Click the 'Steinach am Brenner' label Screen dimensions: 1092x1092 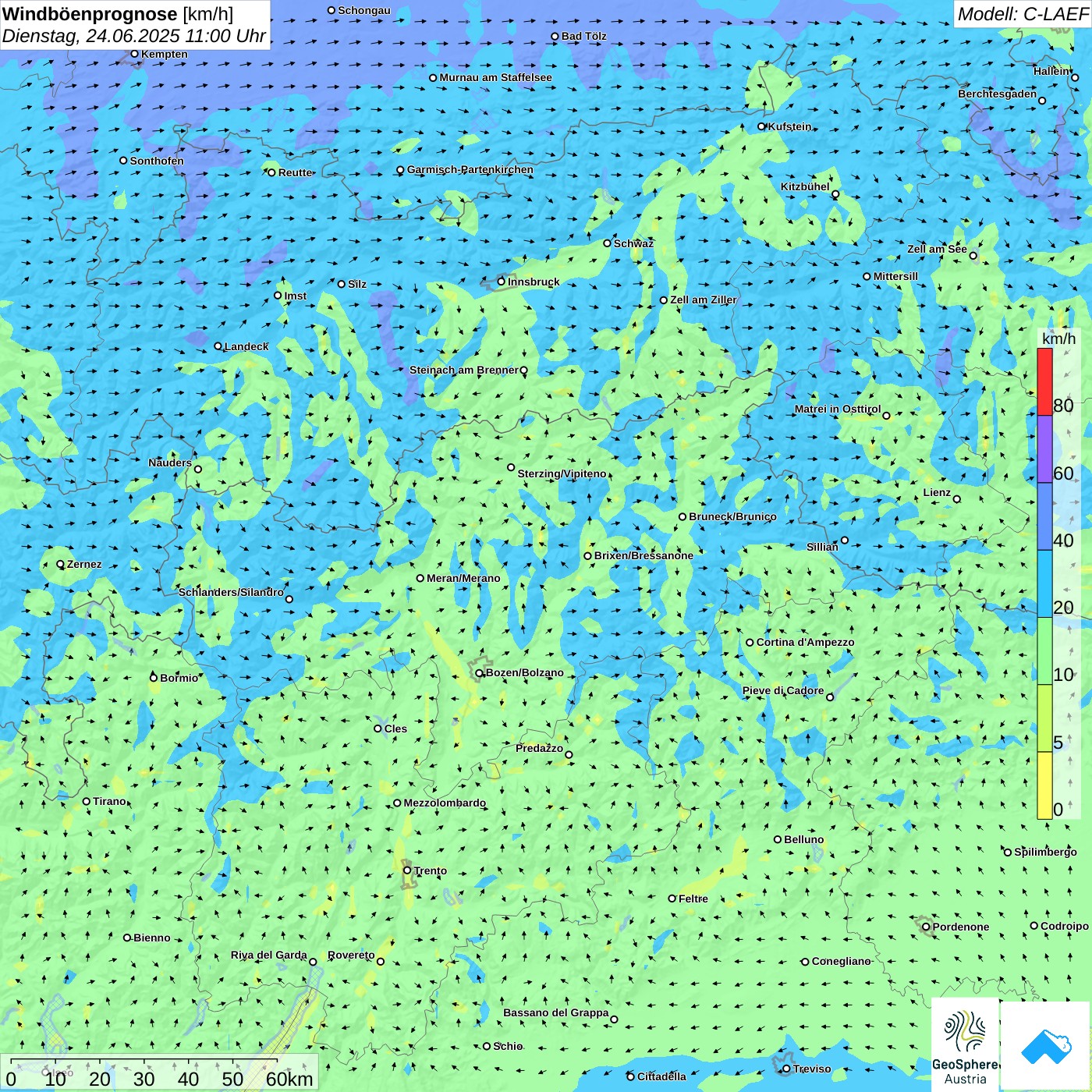point(463,370)
